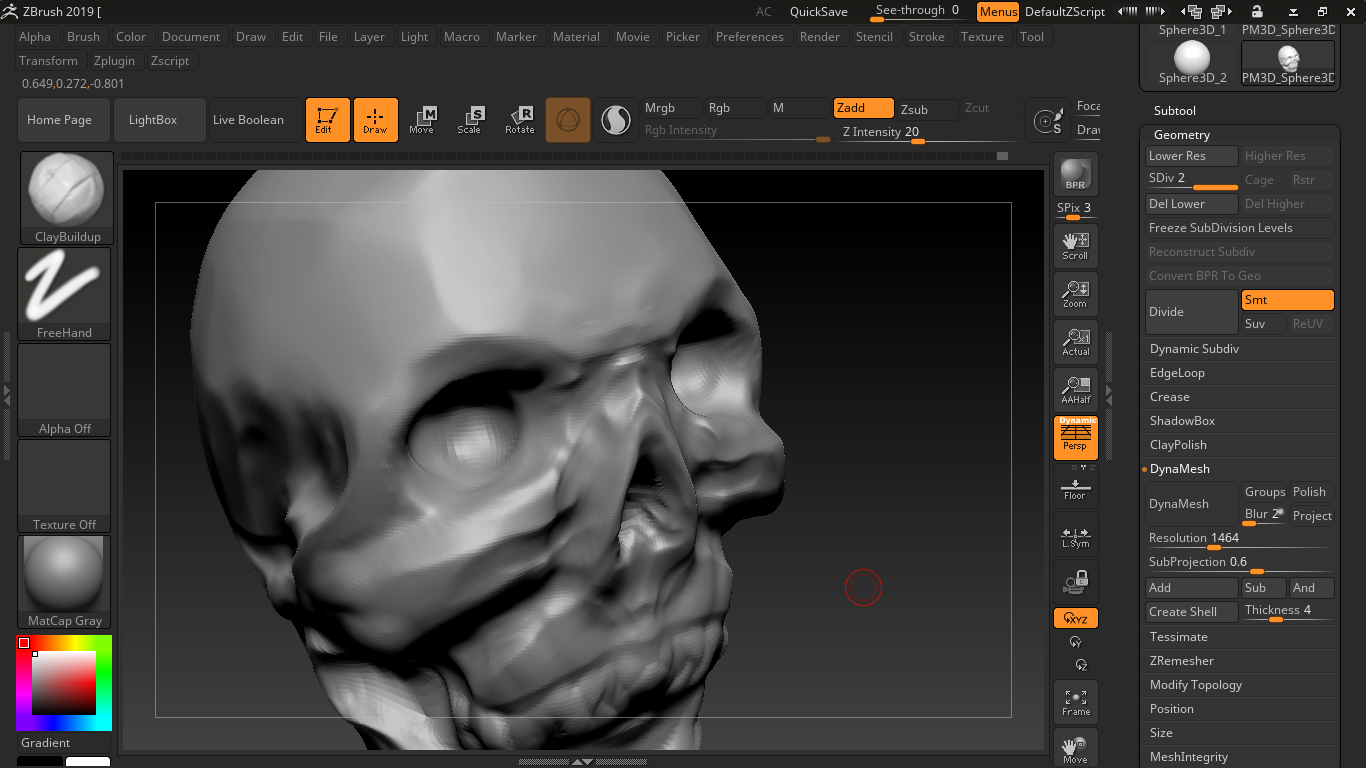Click the Move view icon at bottom

point(1076,748)
